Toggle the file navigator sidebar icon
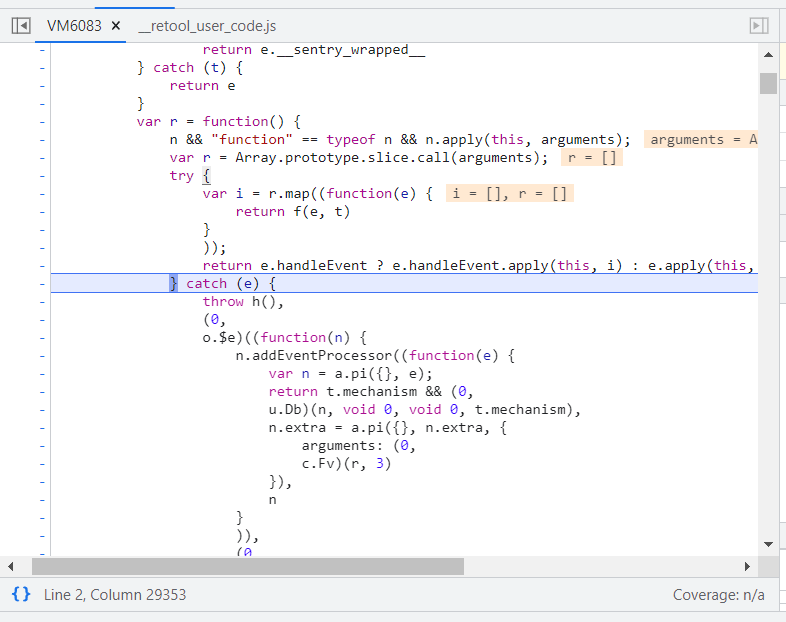 coord(21,26)
